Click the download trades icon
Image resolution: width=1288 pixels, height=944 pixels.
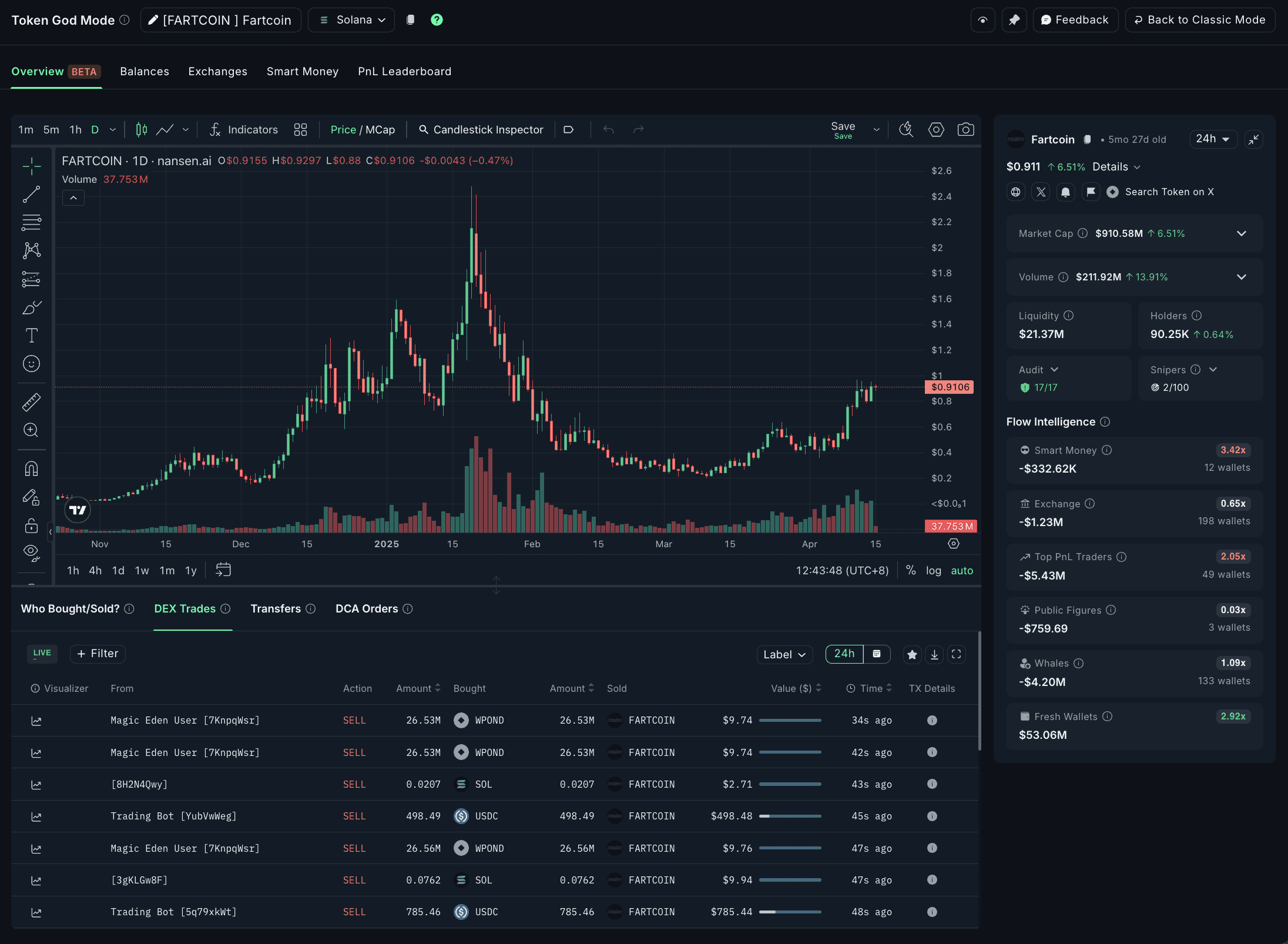tap(934, 654)
